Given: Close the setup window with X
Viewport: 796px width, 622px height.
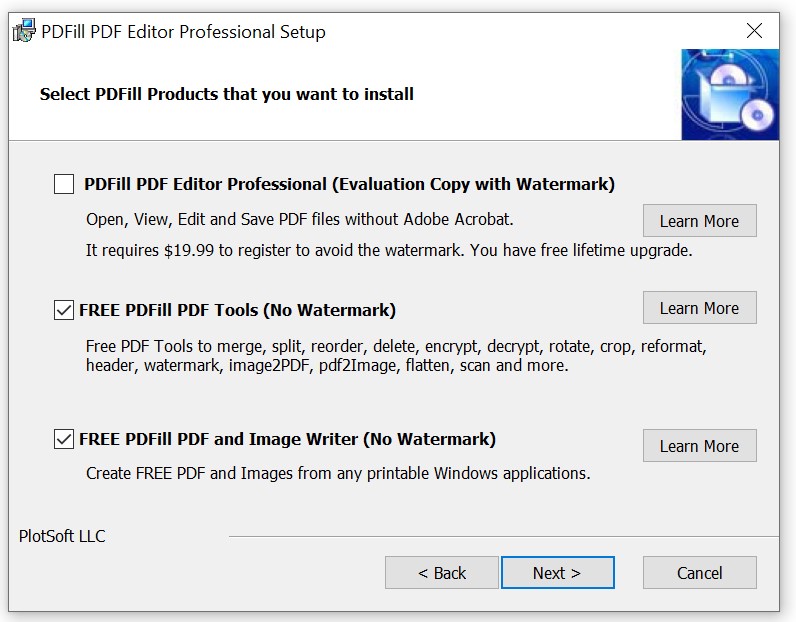Looking at the screenshot, I should [754, 31].
